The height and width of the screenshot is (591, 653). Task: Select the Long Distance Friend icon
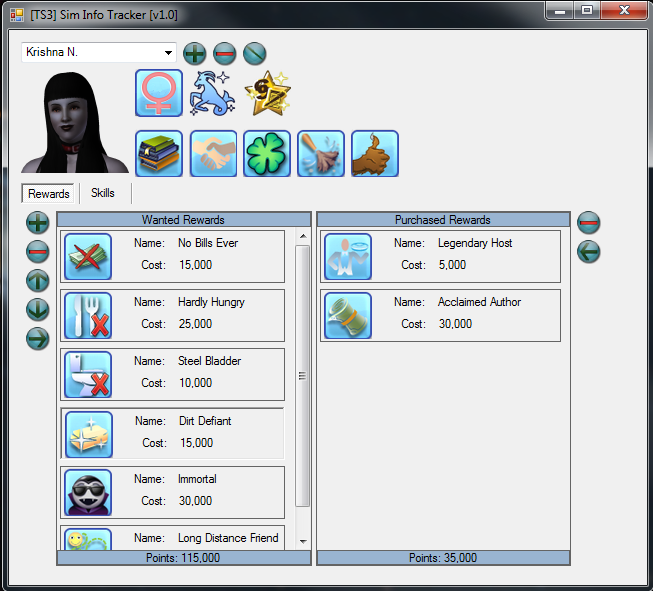coord(88,539)
